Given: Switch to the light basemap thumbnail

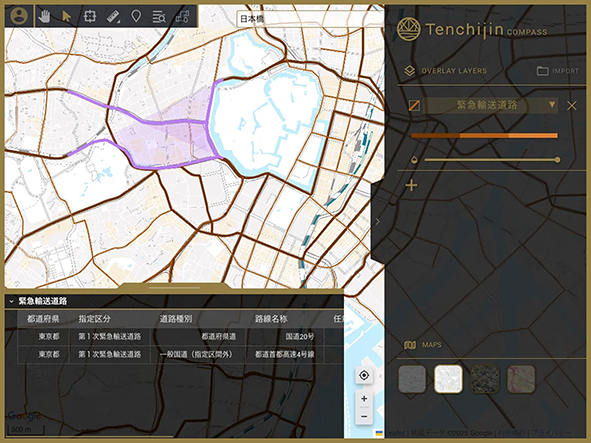Looking at the screenshot, I should [448, 379].
